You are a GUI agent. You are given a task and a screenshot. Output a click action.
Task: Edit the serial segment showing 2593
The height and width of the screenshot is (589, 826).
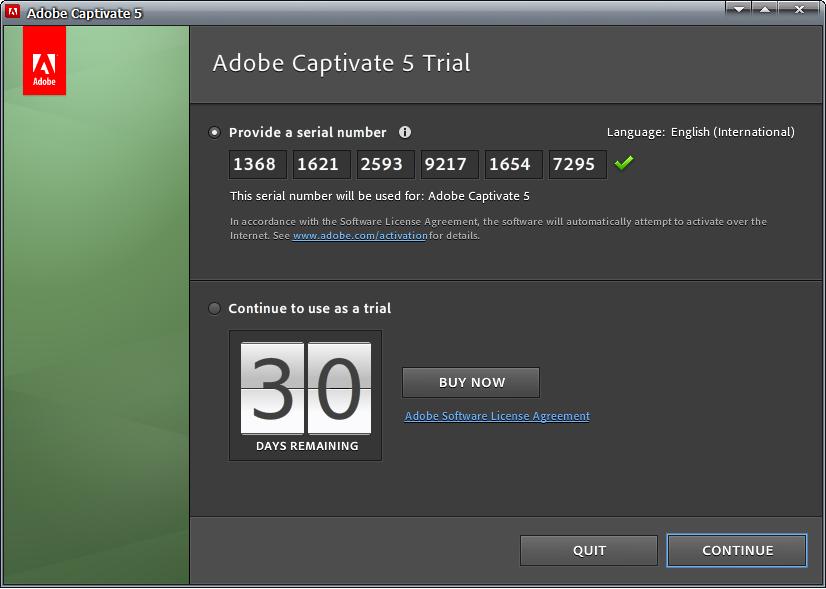click(384, 164)
